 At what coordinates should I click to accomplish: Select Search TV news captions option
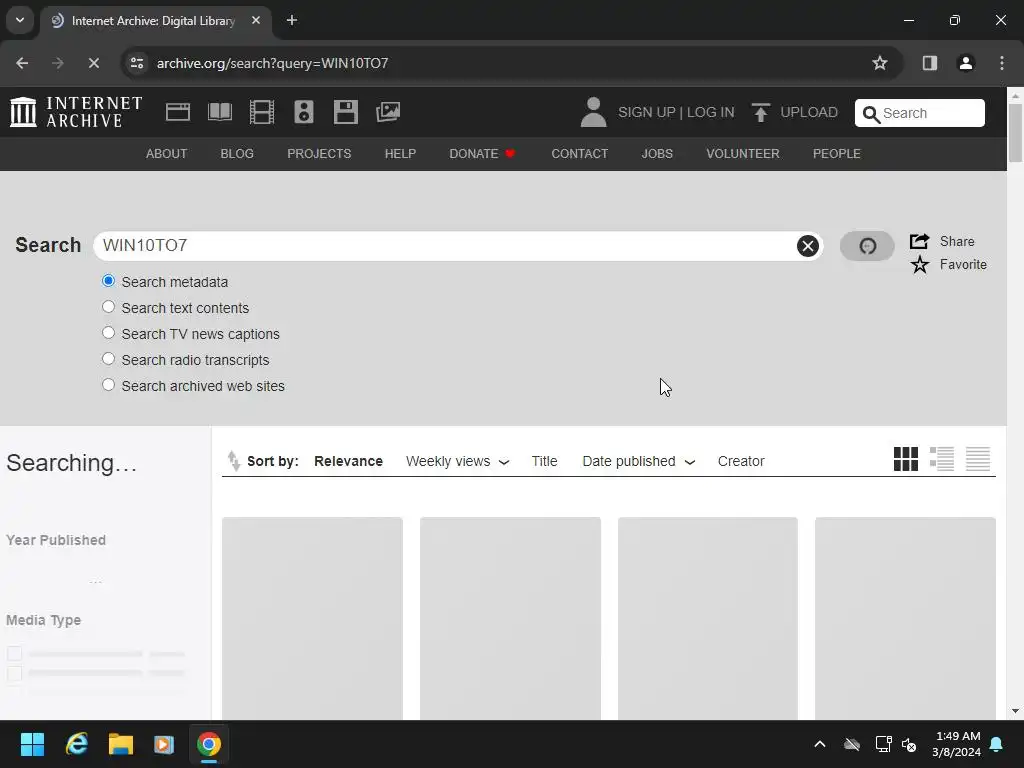coord(108,333)
